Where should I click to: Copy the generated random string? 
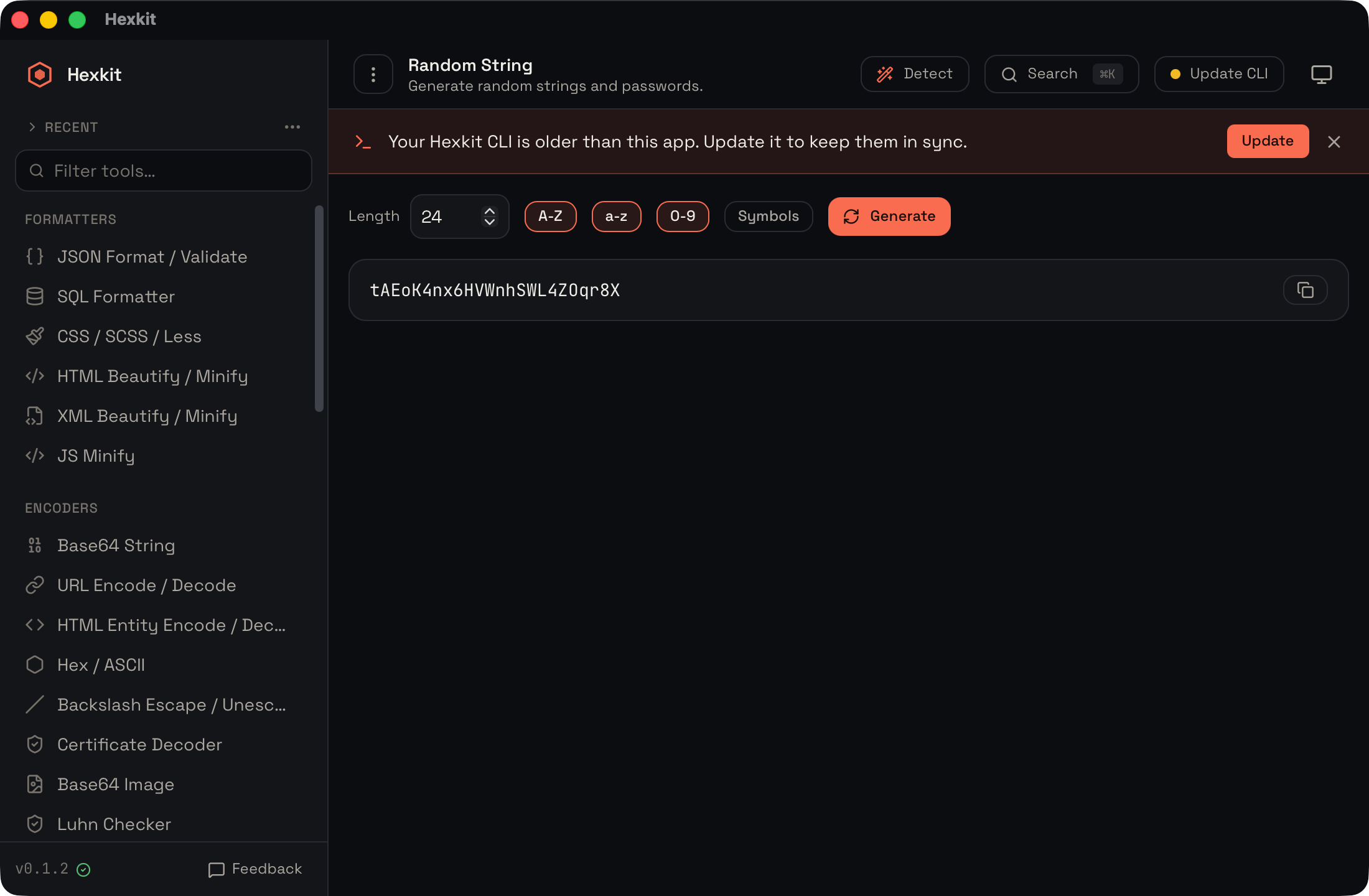coord(1306,290)
